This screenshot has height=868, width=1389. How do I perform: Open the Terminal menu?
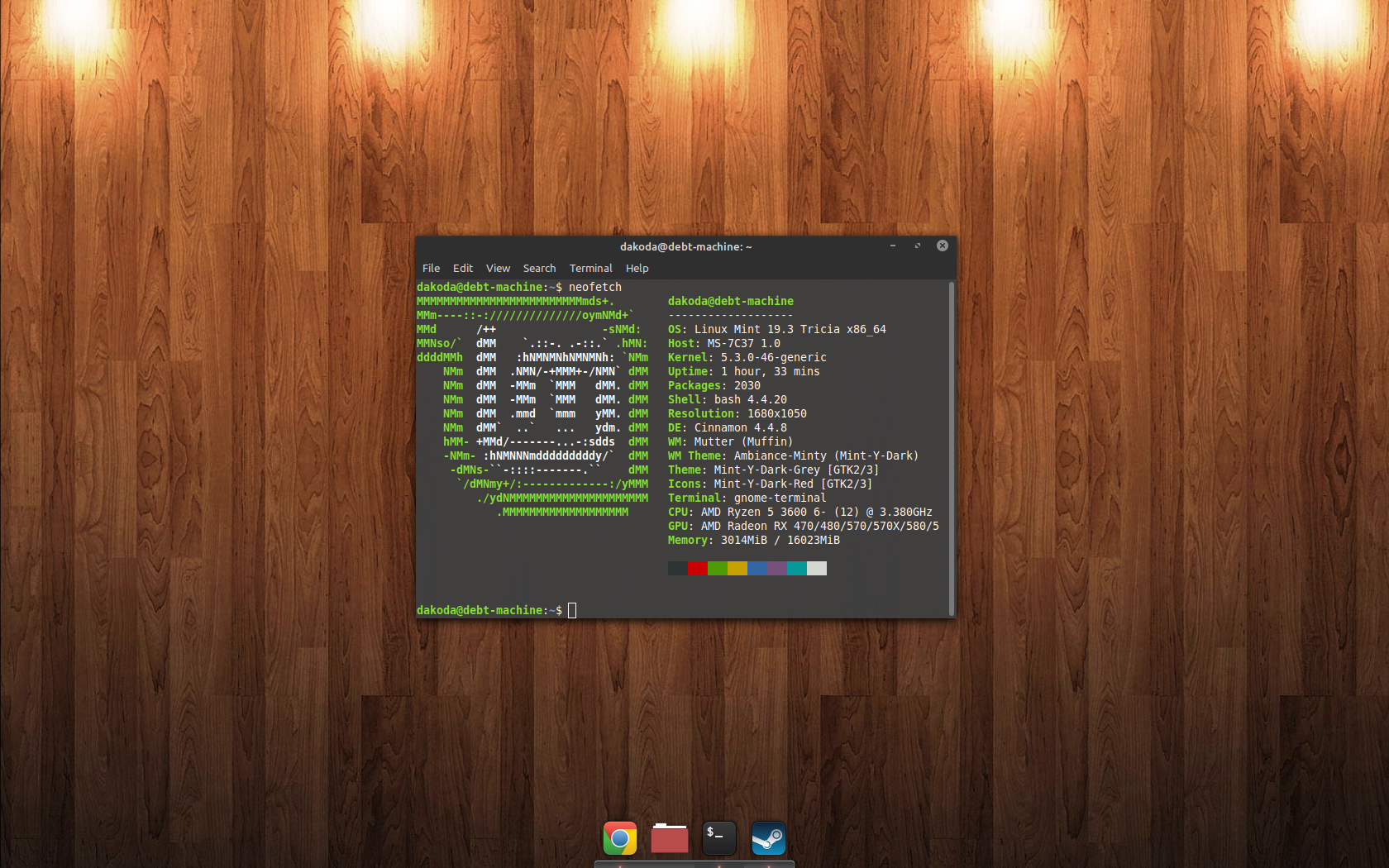pos(590,268)
